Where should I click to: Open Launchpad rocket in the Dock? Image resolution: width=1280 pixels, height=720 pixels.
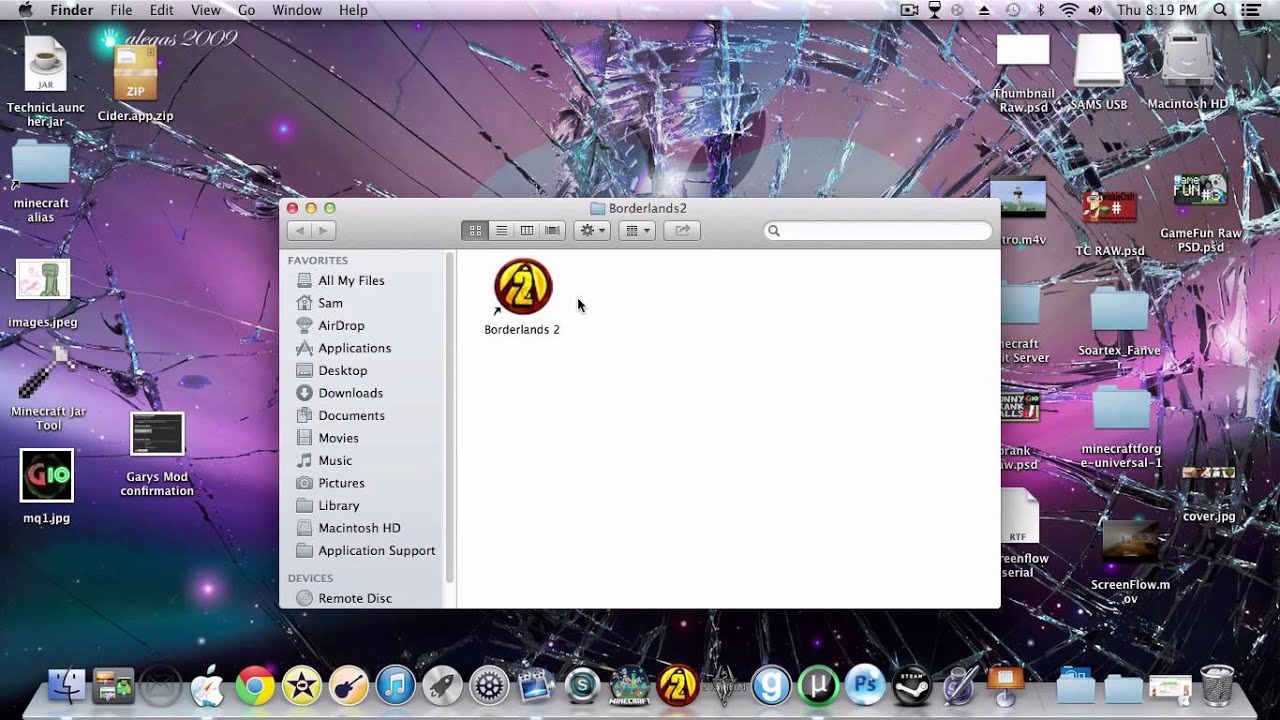tap(442, 686)
